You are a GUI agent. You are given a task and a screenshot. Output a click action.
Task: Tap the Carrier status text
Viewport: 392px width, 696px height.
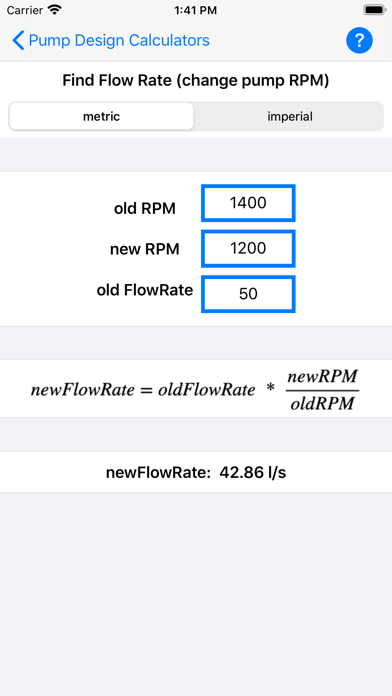point(25,10)
